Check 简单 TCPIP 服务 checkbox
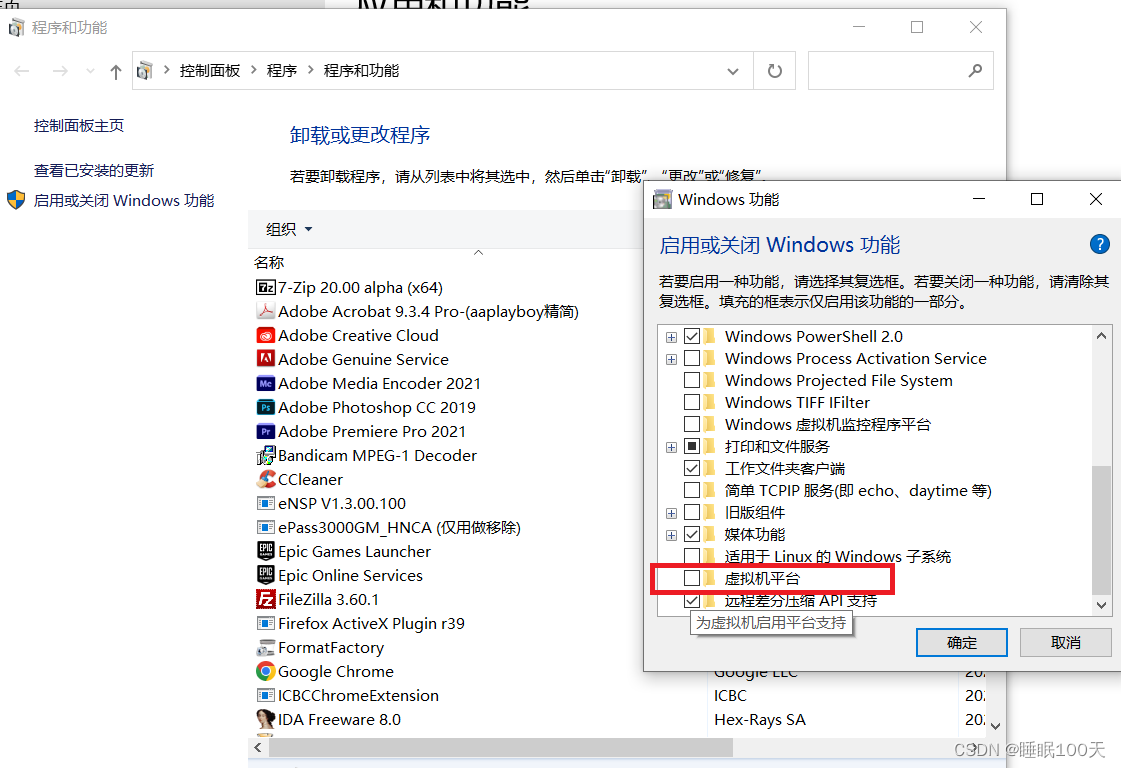1121x768 pixels. (691, 491)
